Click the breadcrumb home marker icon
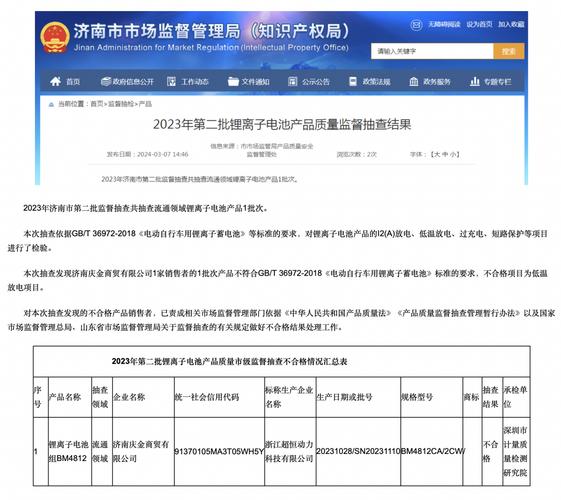This screenshot has height=500, width=561. click(x=51, y=104)
